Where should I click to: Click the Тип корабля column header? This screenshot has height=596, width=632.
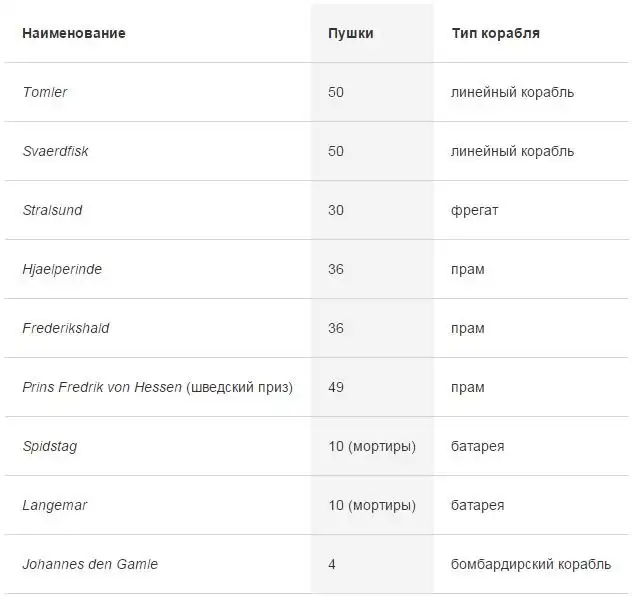click(x=495, y=33)
